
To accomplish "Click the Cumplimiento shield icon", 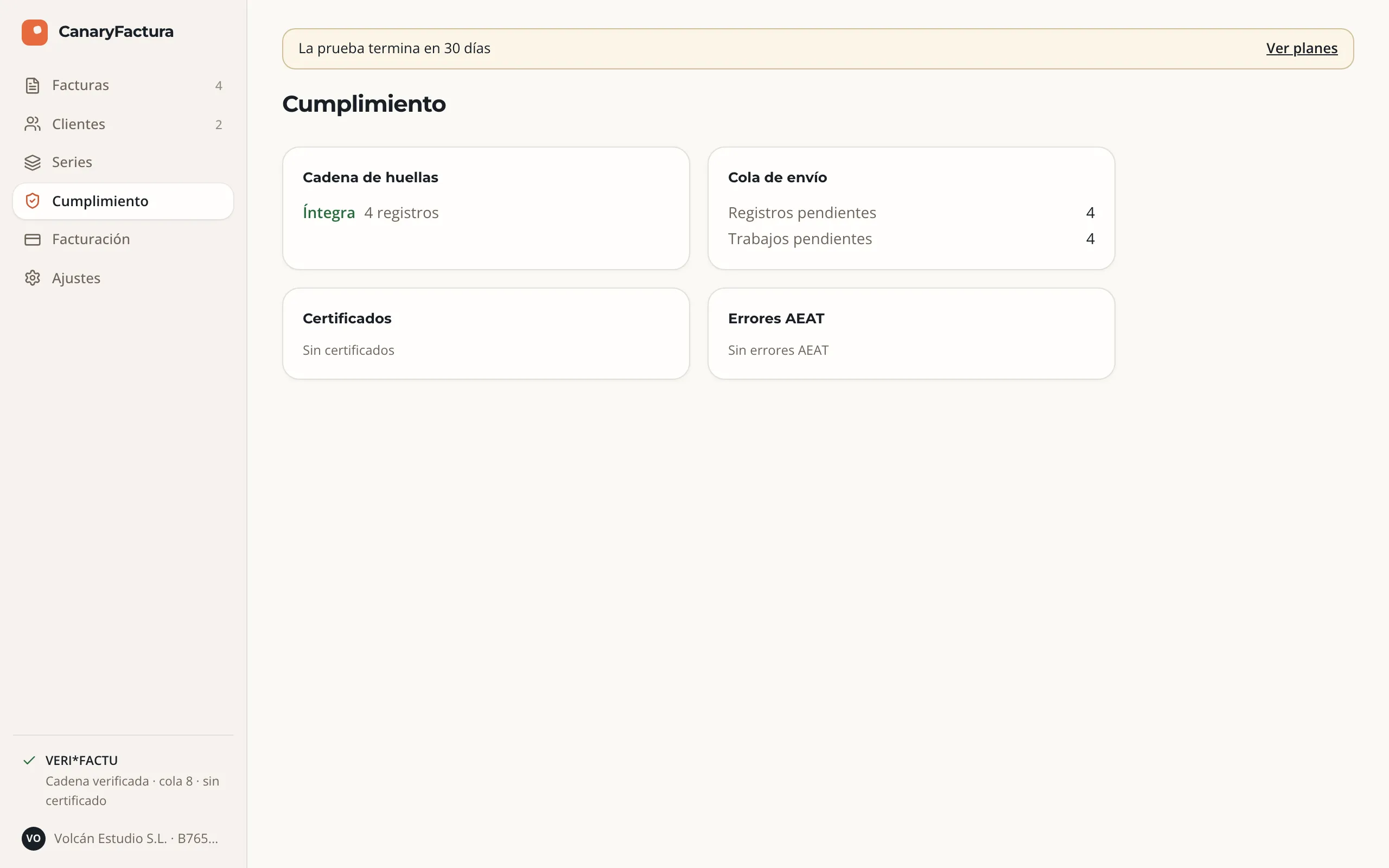I will (x=33, y=201).
